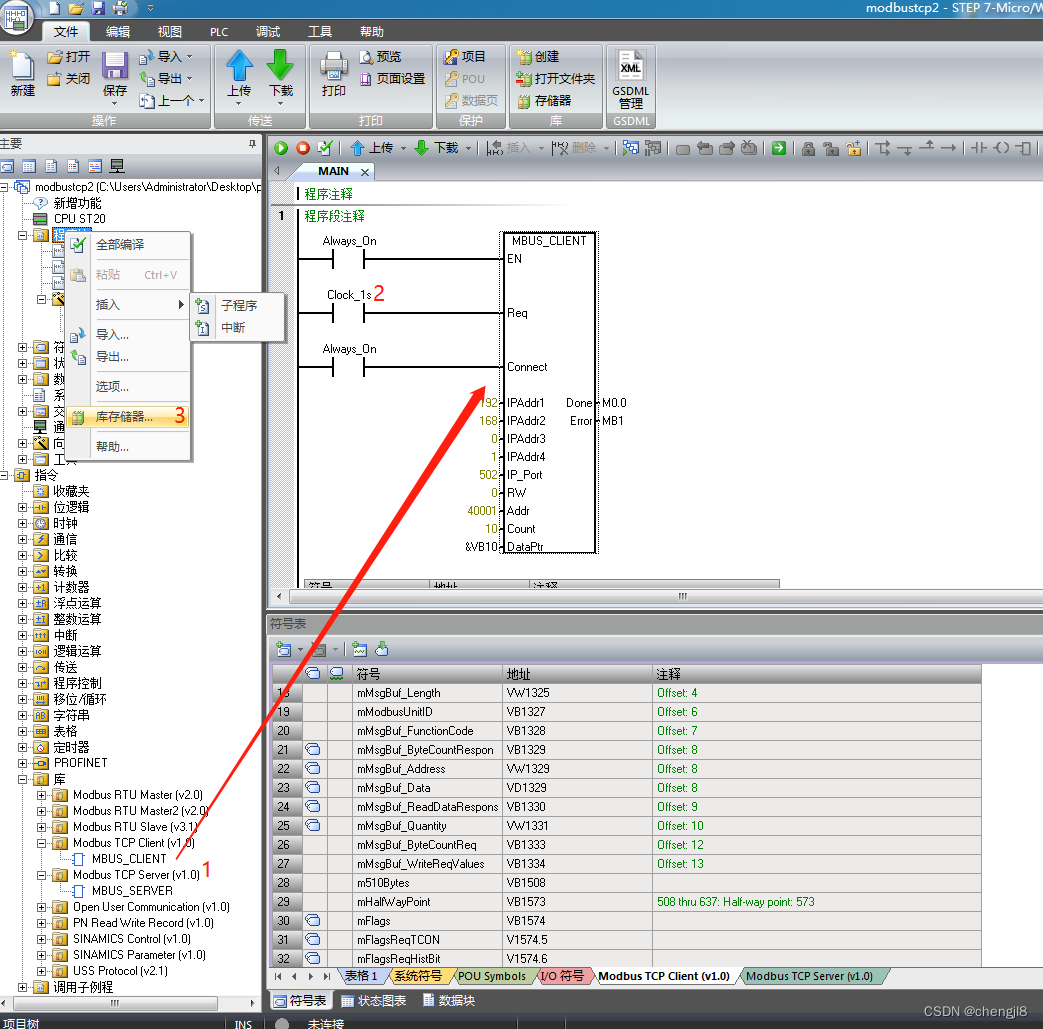The image size is (1043, 1029).
Task: Click the 符号表 bottom panel button
Action: click(x=299, y=1001)
